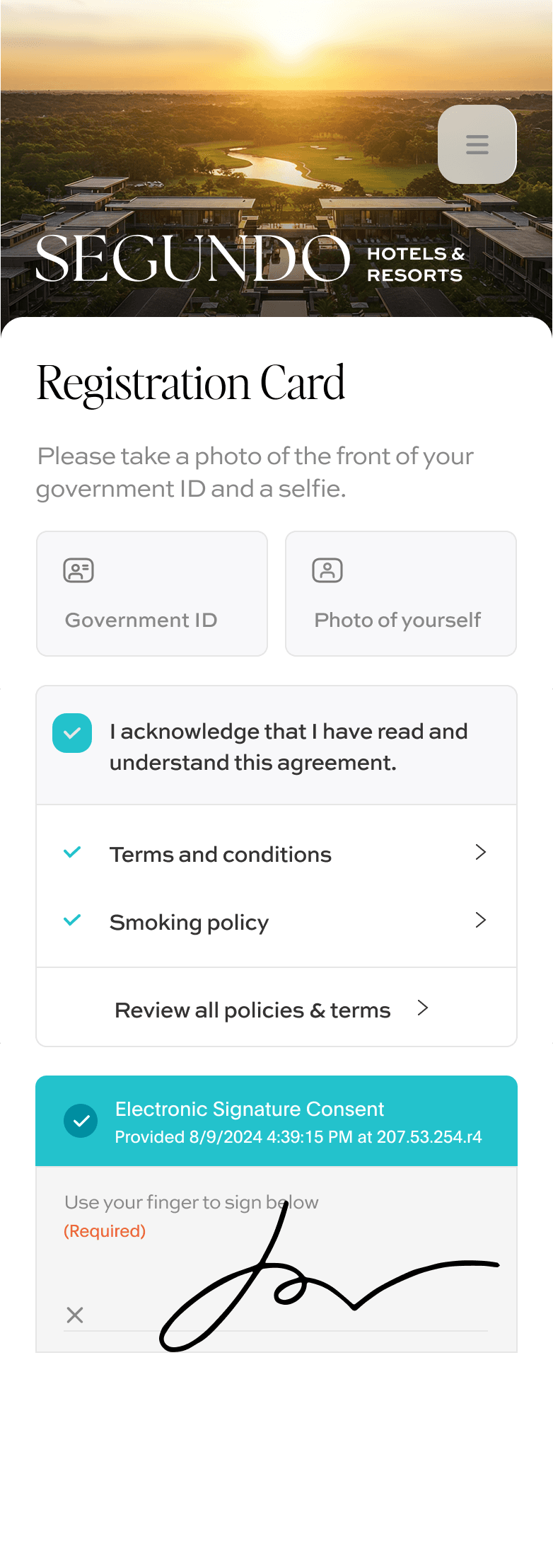Expand the Smoking policy chevron
The height and width of the screenshot is (1568, 553).
pyautogui.click(x=481, y=921)
